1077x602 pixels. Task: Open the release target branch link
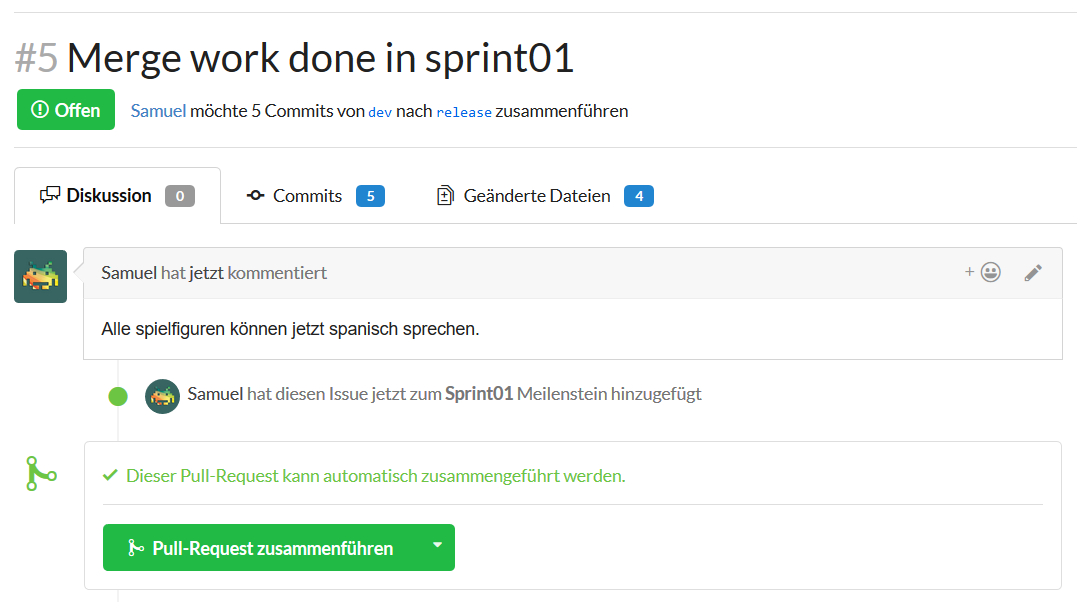[464, 112]
